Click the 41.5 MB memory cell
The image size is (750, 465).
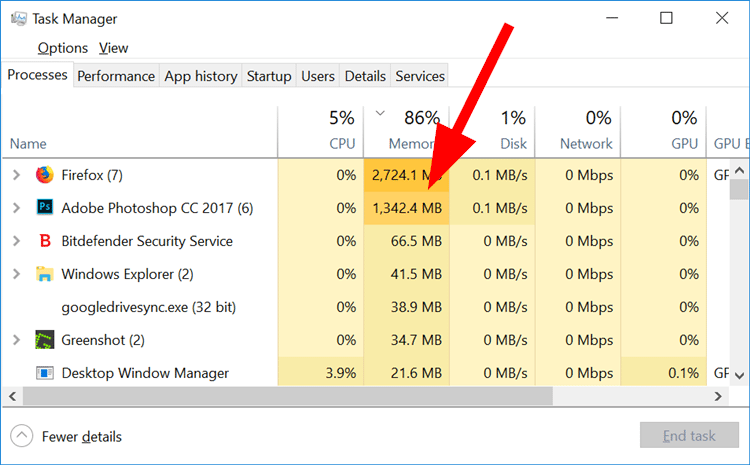[407, 274]
